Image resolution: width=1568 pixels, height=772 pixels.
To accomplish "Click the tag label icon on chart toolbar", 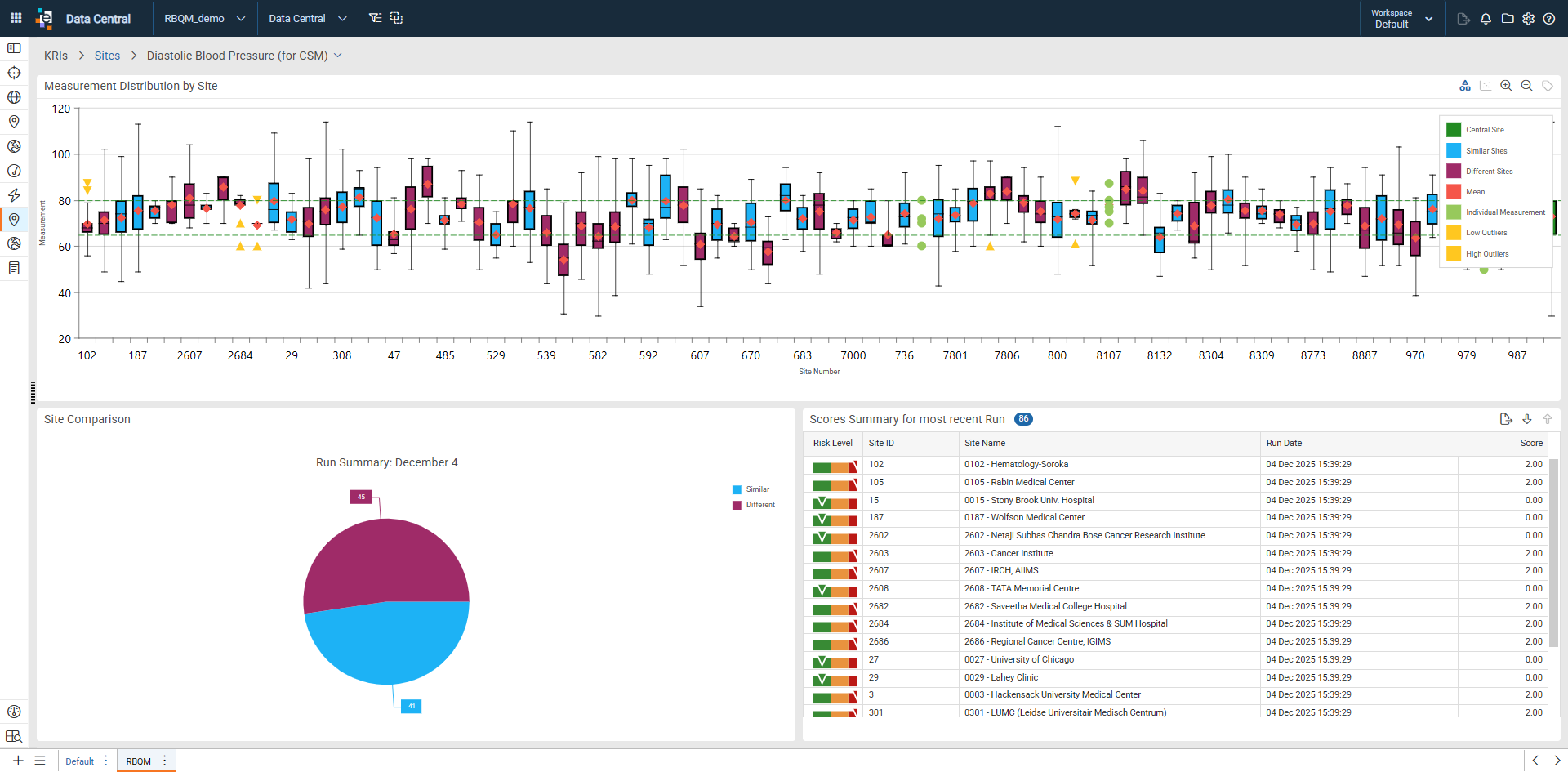I will coord(1548,86).
